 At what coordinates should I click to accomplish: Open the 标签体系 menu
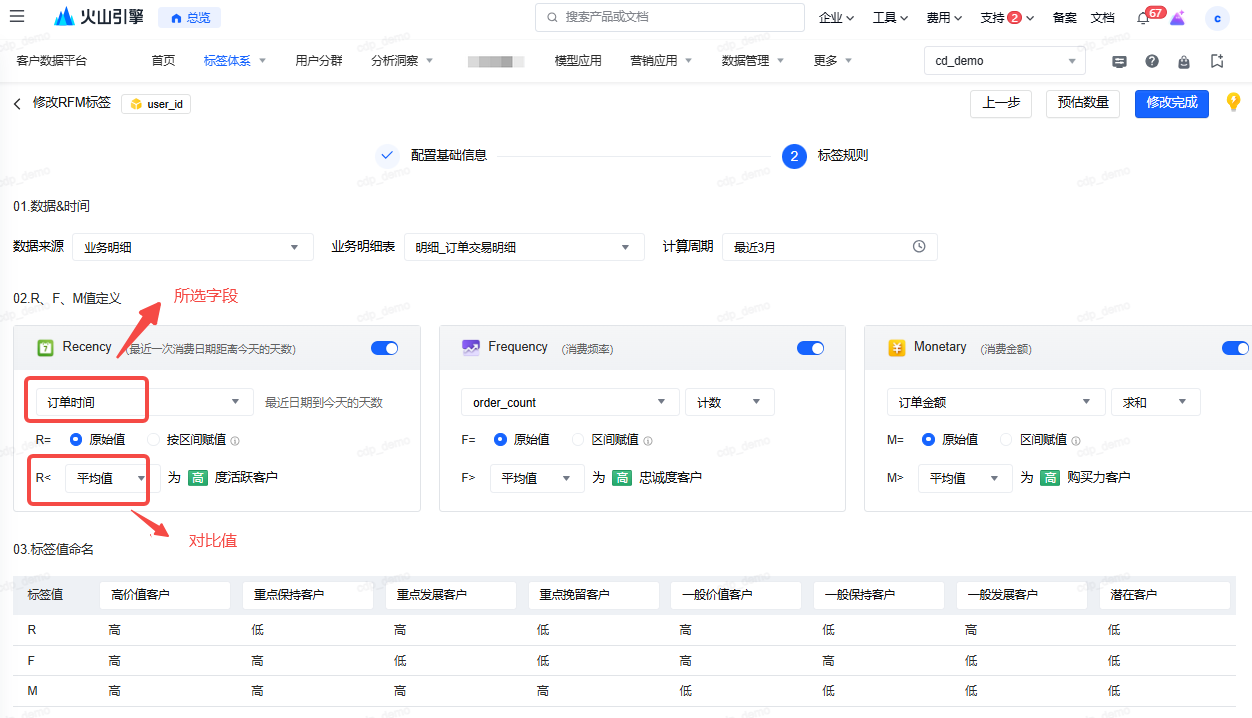click(234, 61)
